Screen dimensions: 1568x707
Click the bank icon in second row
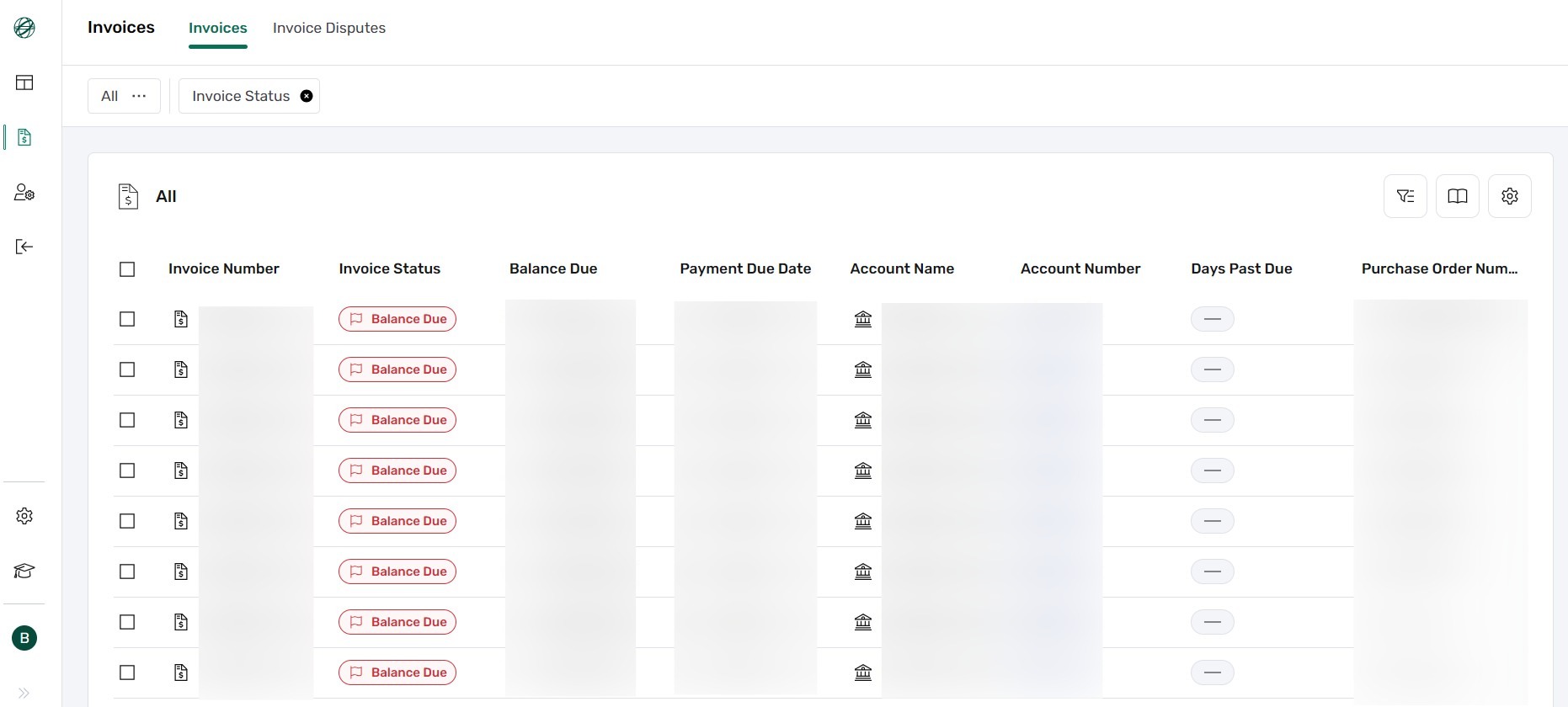click(x=863, y=369)
